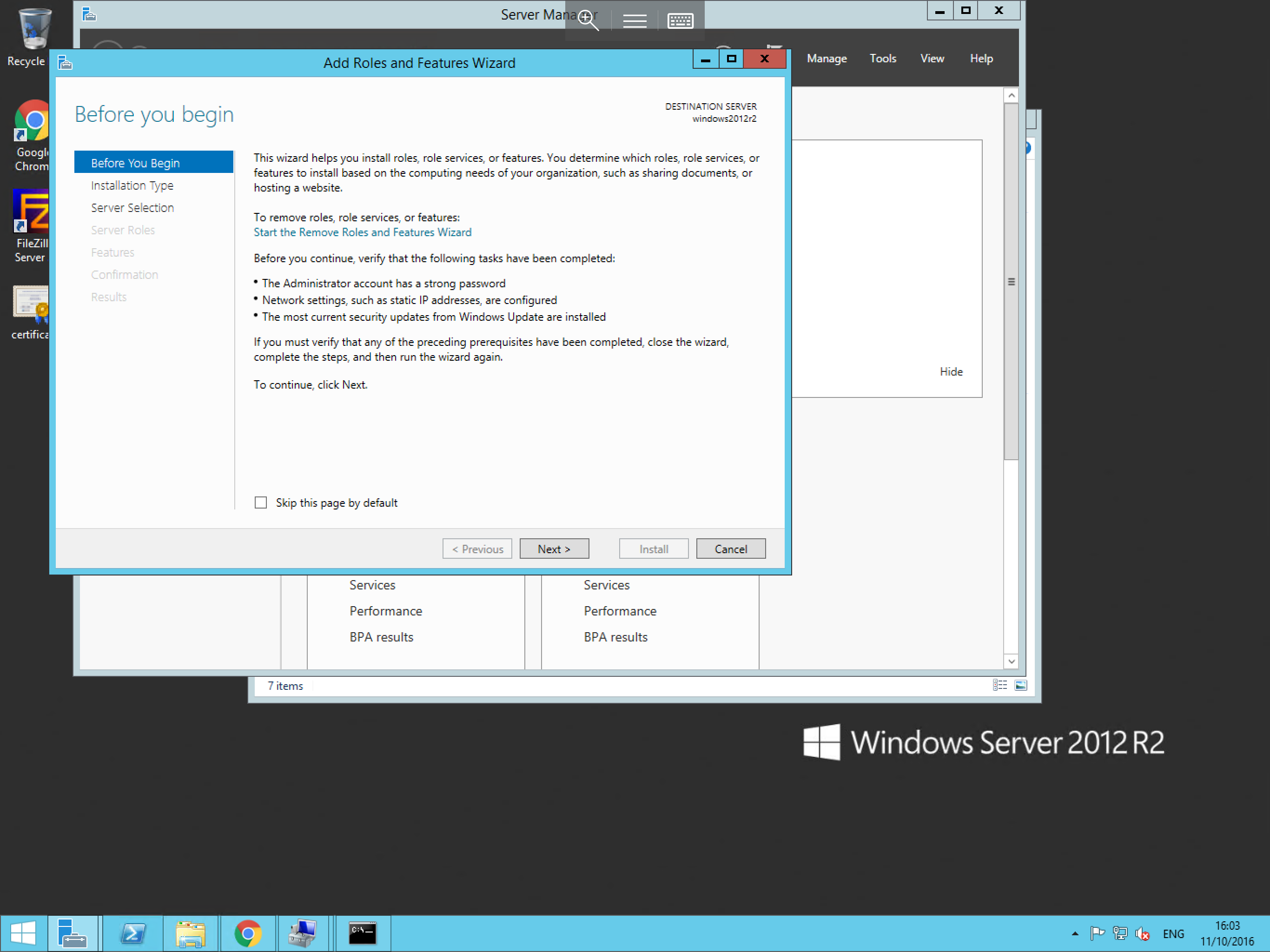Click the network tray icon
The image size is (1270, 952).
click(x=1119, y=933)
